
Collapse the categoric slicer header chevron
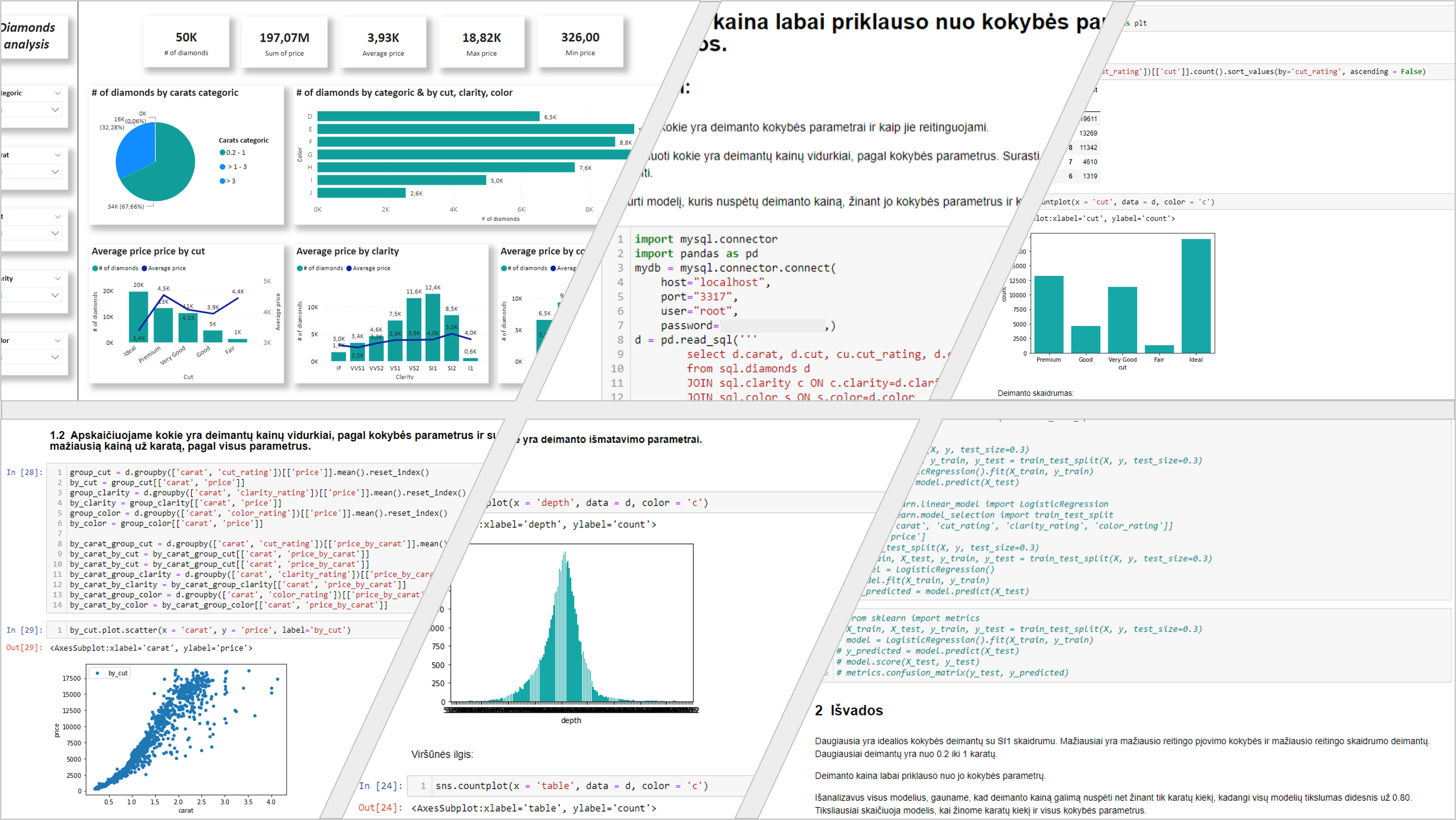(58, 93)
